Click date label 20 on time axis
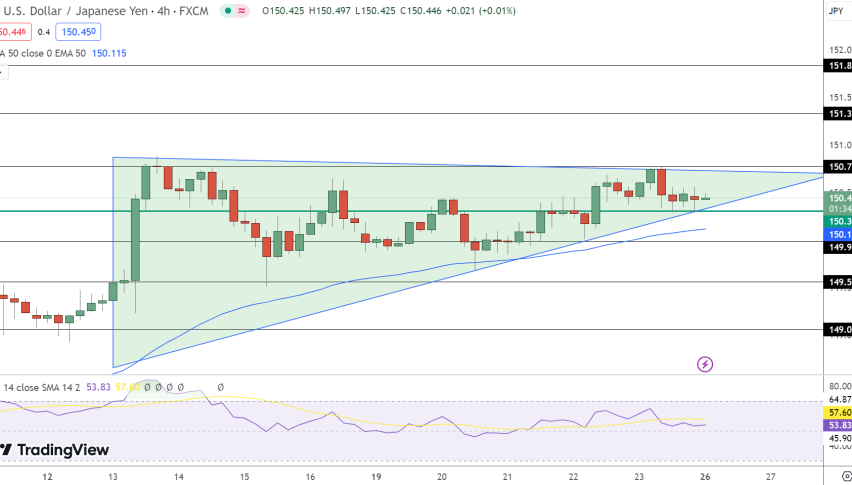 coord(442,477)
